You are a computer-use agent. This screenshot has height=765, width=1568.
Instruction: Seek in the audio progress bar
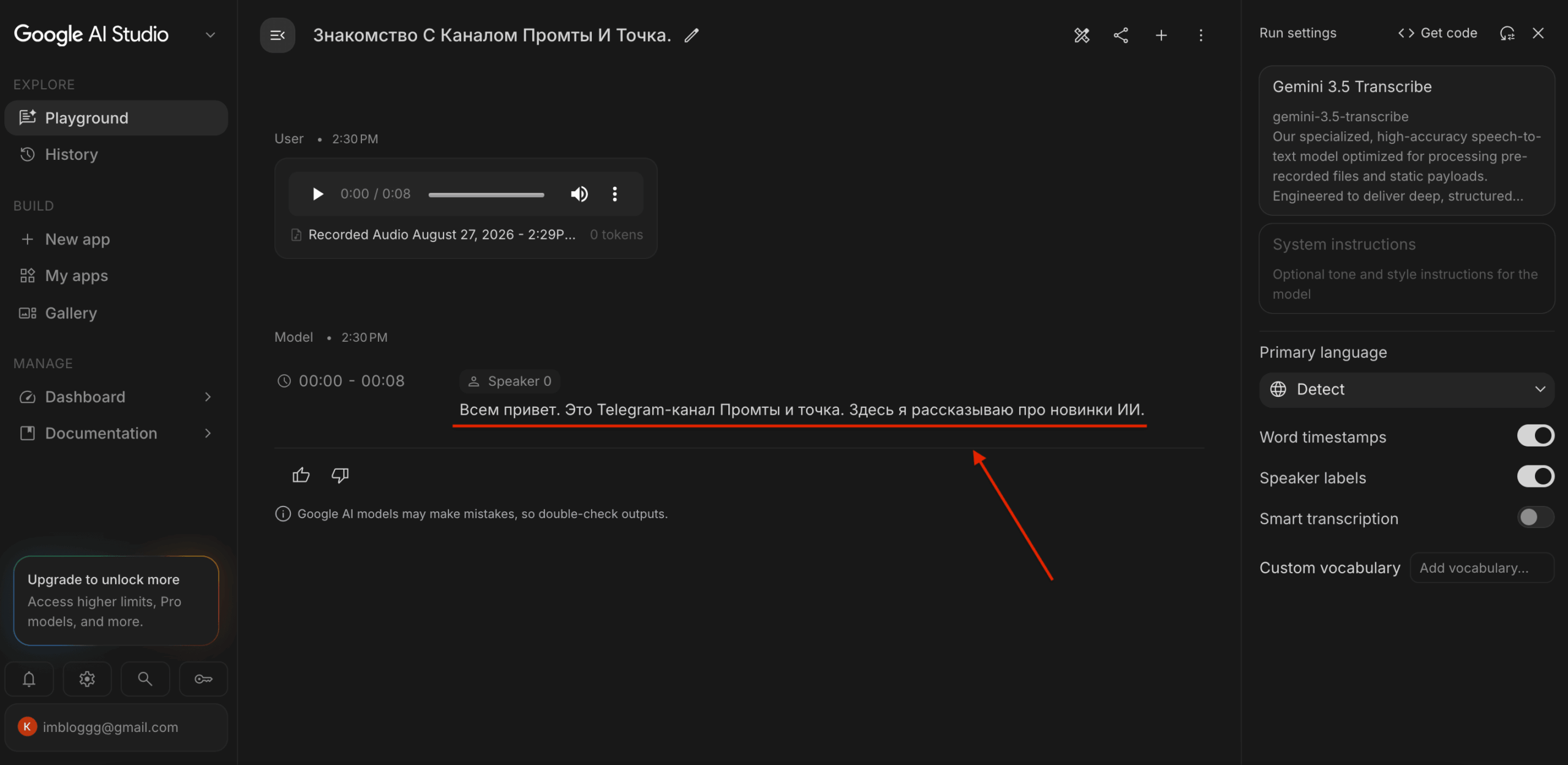click(x=486, y=195)
